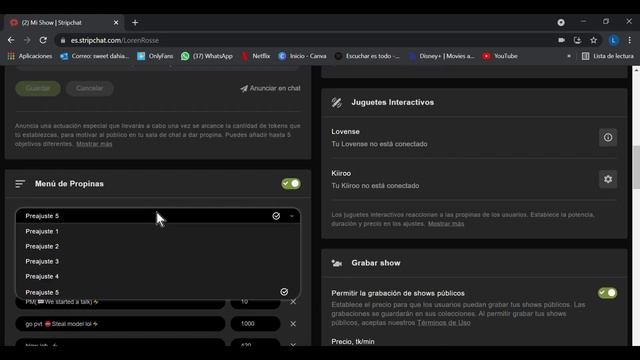This screenshot has height=360, width=640.
Task: Select Preajuste 3 option
Action: [158, 262]
